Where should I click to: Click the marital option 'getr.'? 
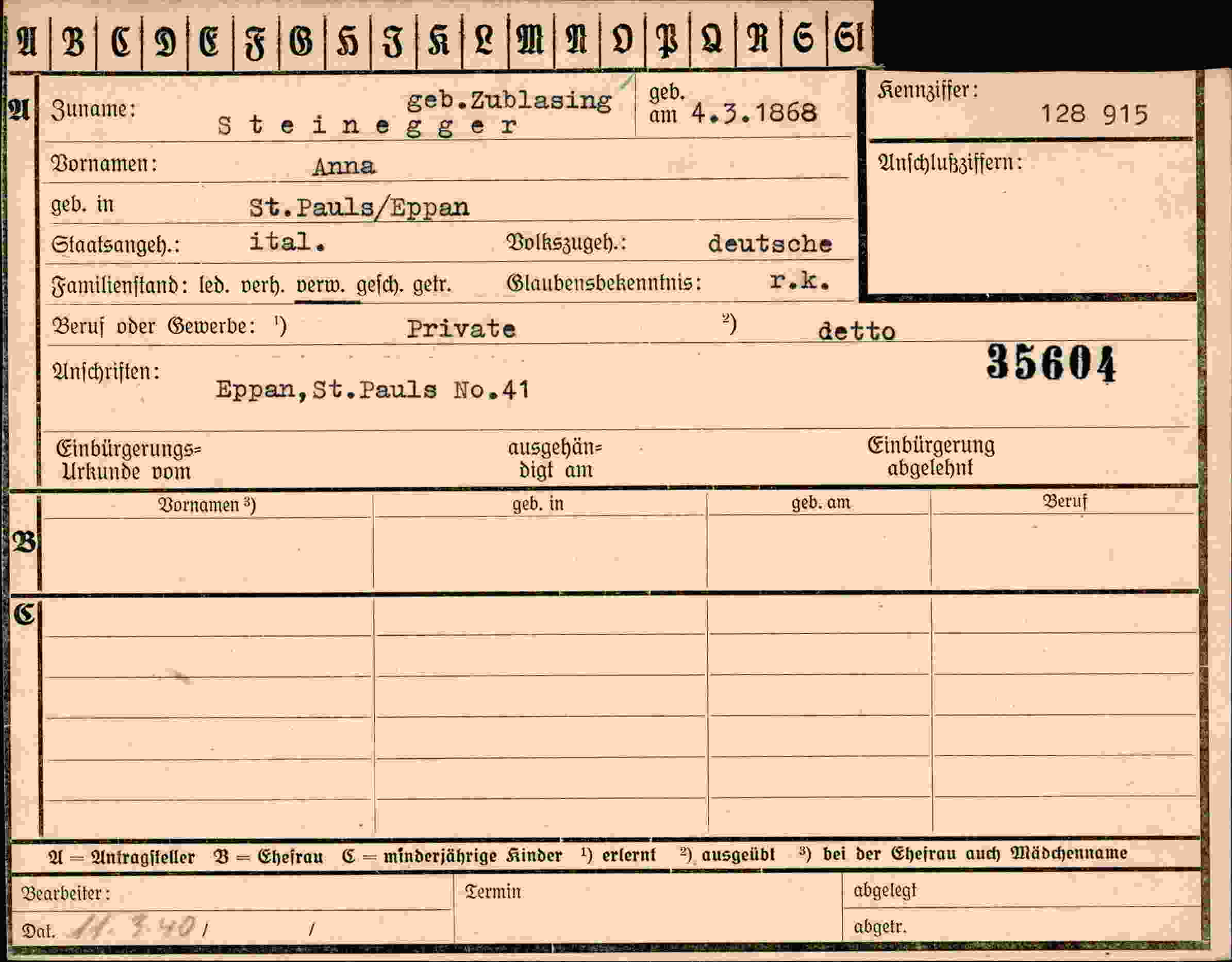(431, 285)
